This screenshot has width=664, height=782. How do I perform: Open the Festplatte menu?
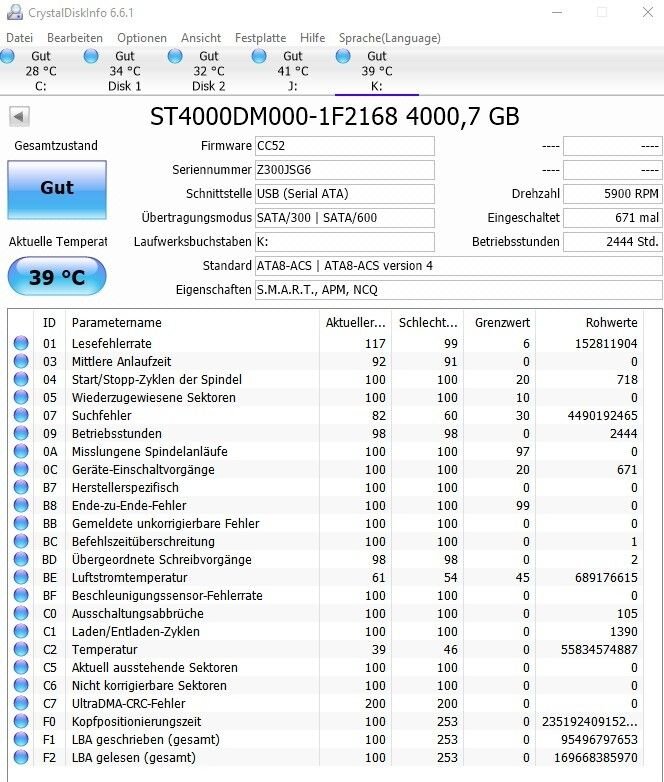[260, 38]
